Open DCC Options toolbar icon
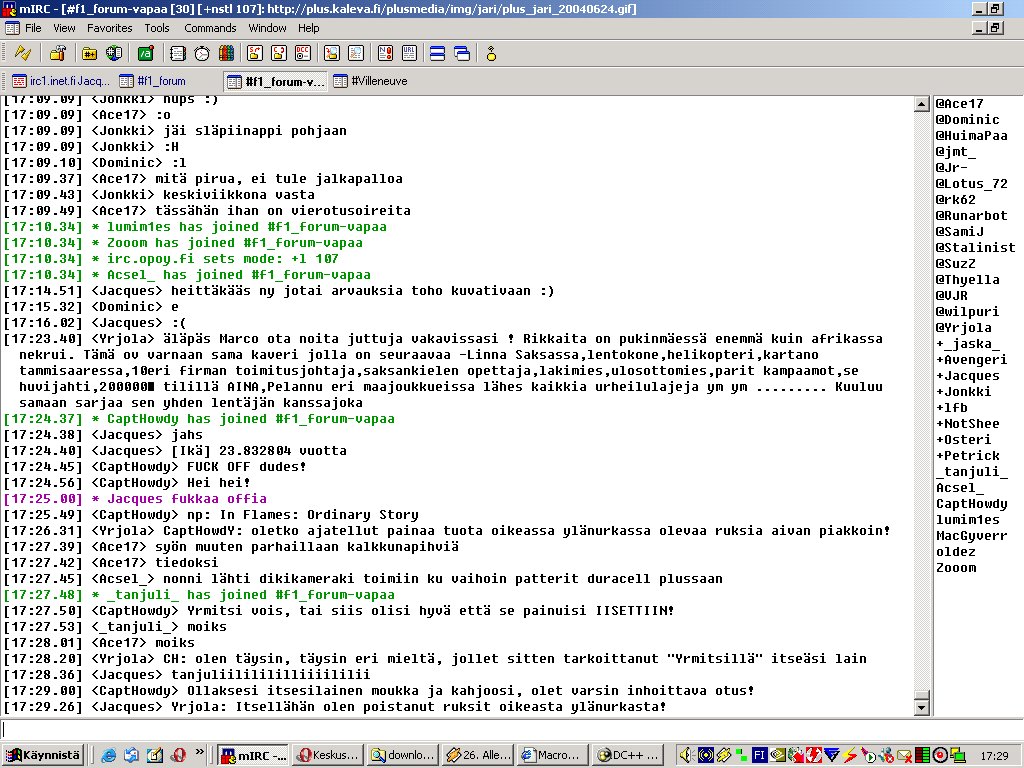The width and height of the screenshot is (1024, 768). click(302, 53)
